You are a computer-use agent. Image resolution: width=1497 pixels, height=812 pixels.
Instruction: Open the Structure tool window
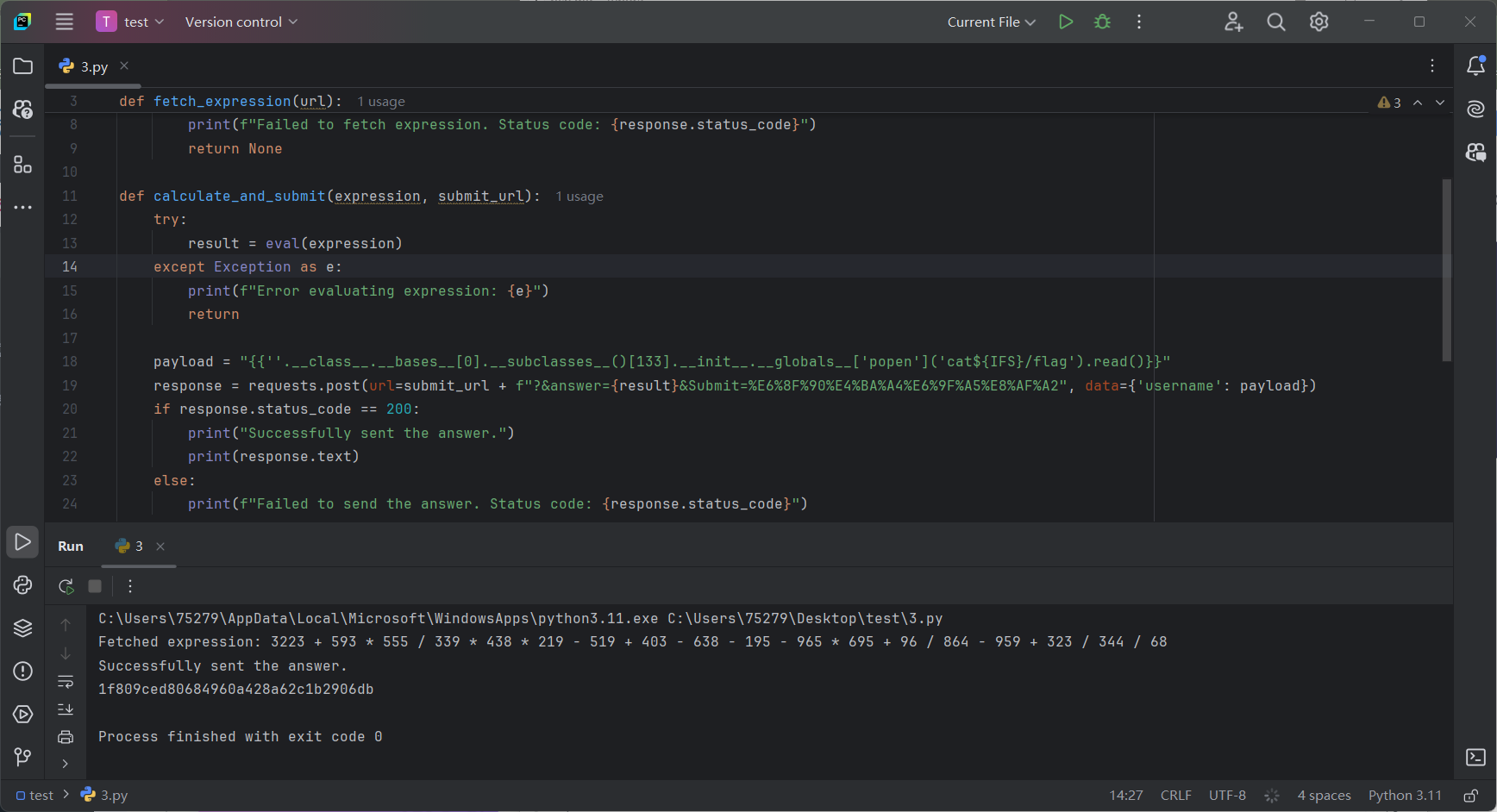coord(23,164)
